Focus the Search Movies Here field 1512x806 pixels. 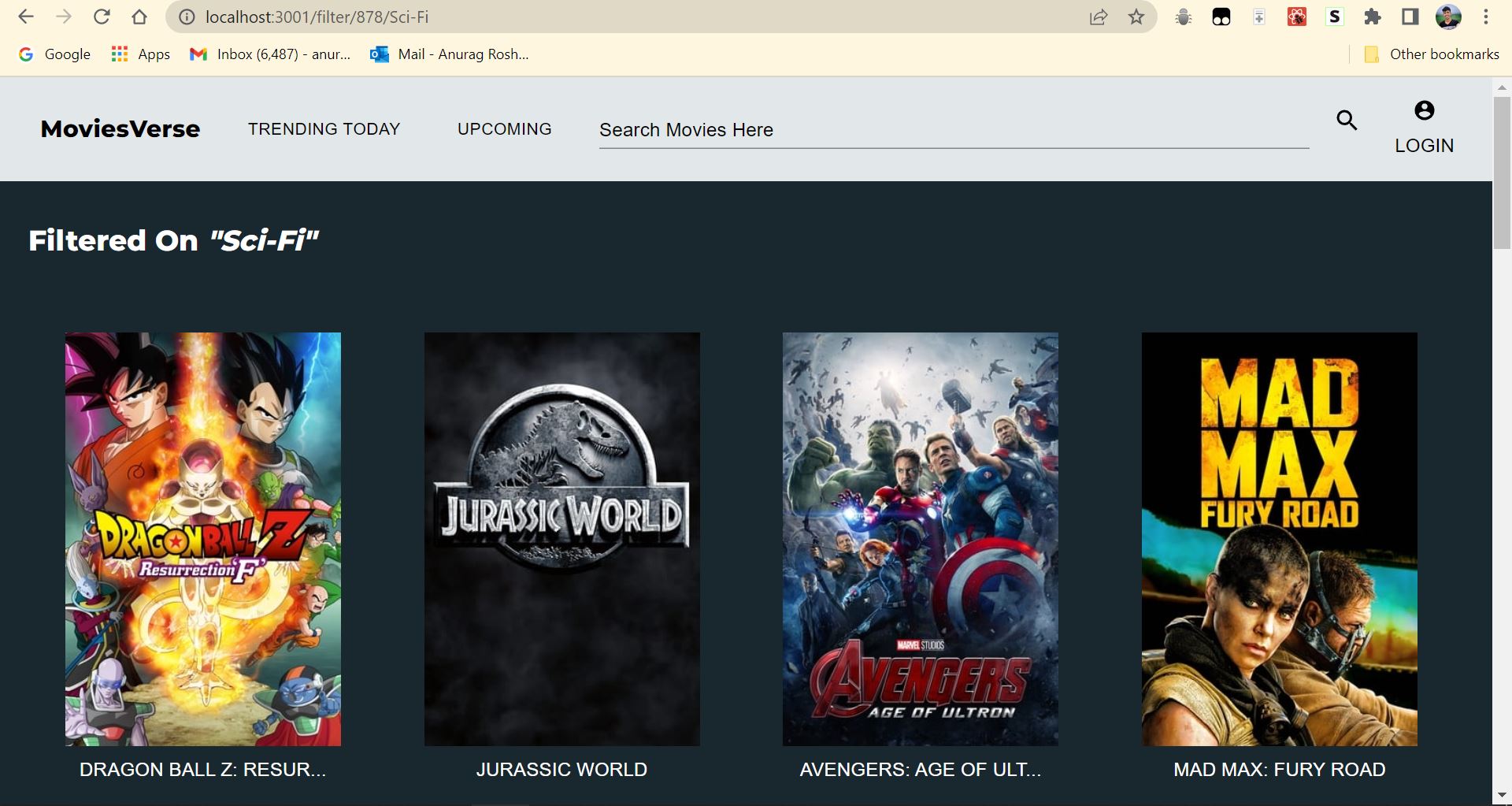[x=954, y=130]
